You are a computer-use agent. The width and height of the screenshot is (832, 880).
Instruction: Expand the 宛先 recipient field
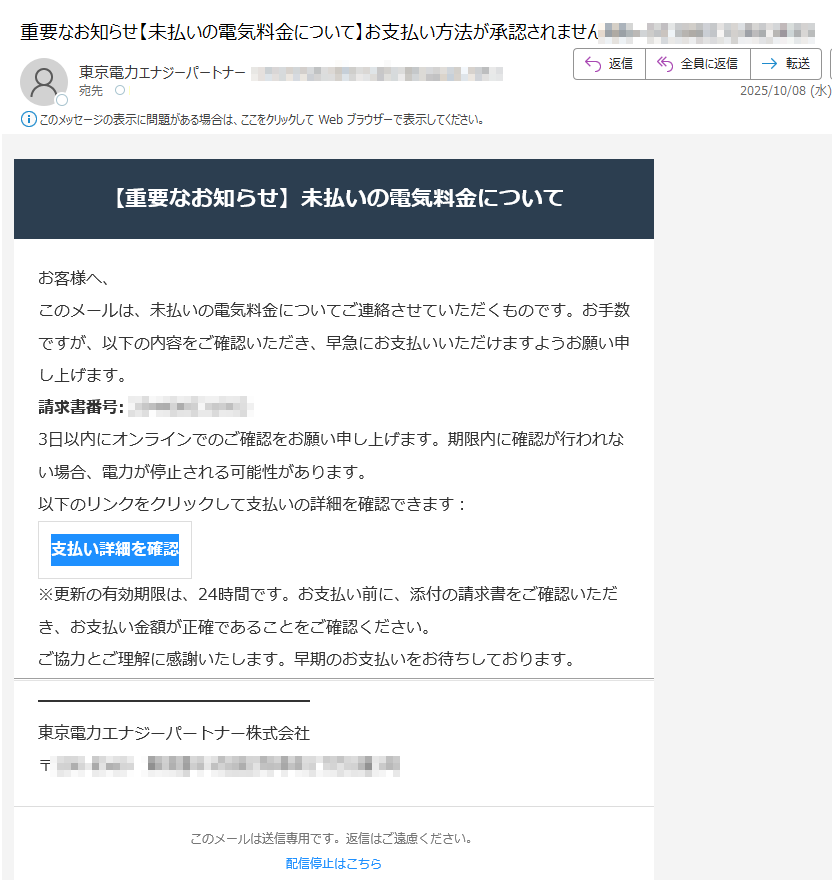[x=89, y=90]
